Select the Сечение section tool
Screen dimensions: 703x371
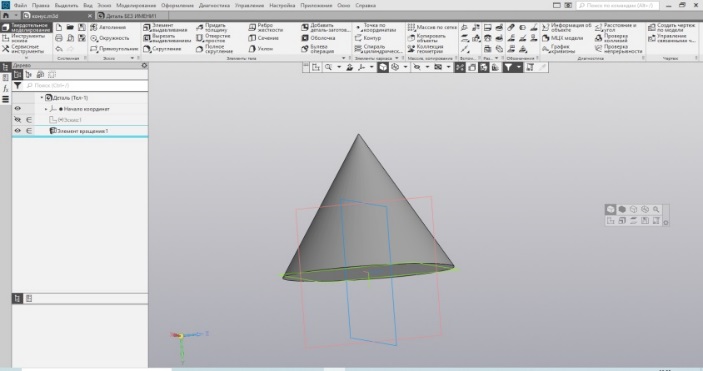264,38
